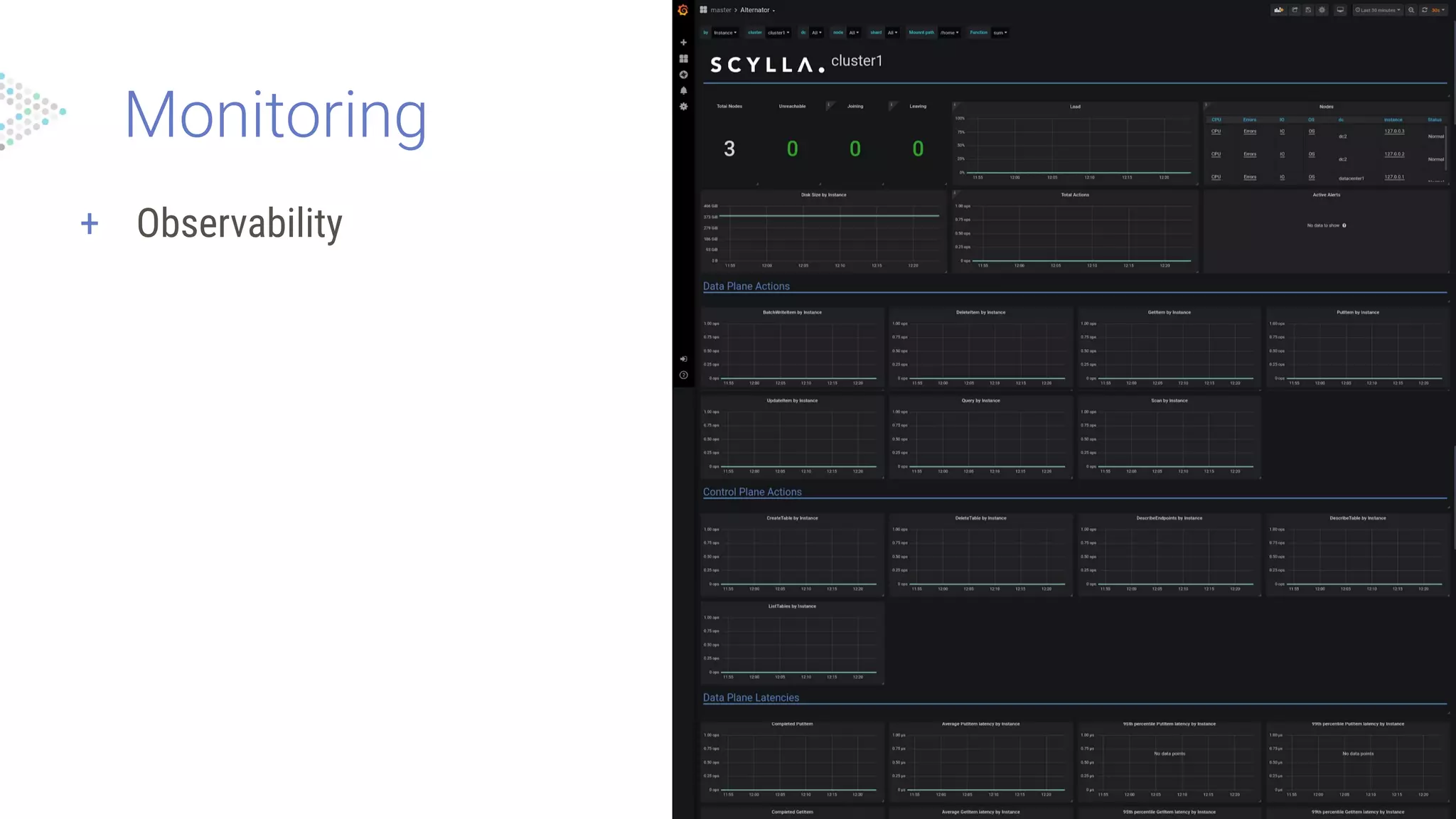Image resolution: width=1456 pixels, height=819 pixels.
Task: Open 'Query by Instance' panel title
Action: point(980,400)
